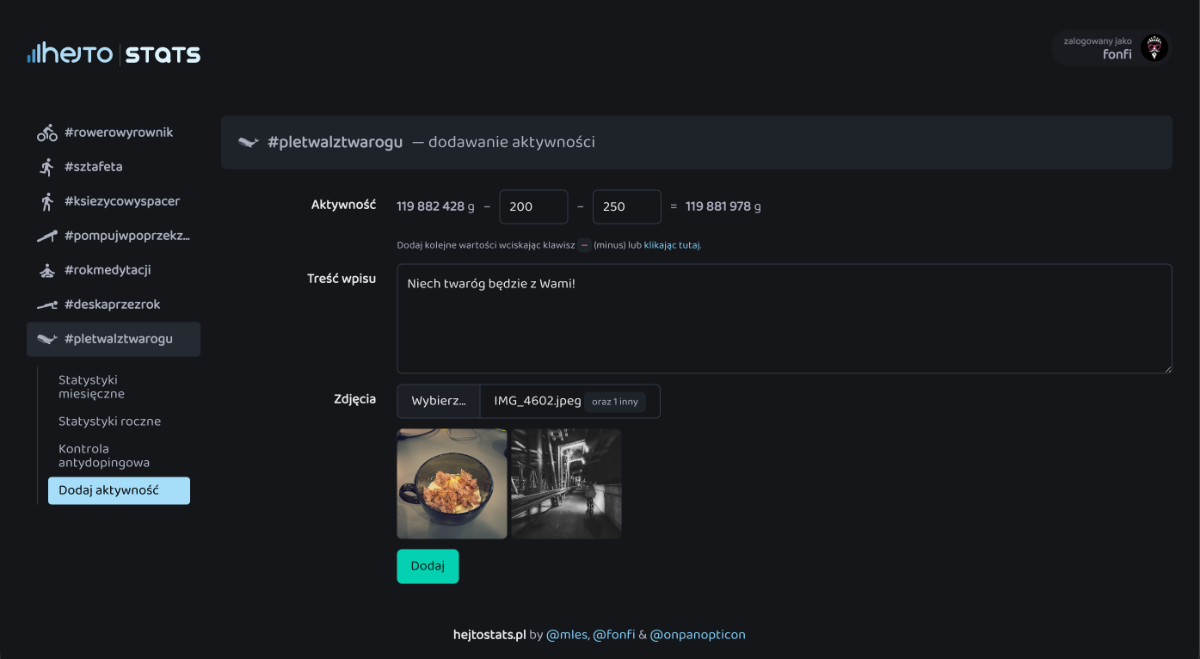Click the push-up icon beside #pompujwpoprzekz
Screen dimensions: 1200x659
47,236
